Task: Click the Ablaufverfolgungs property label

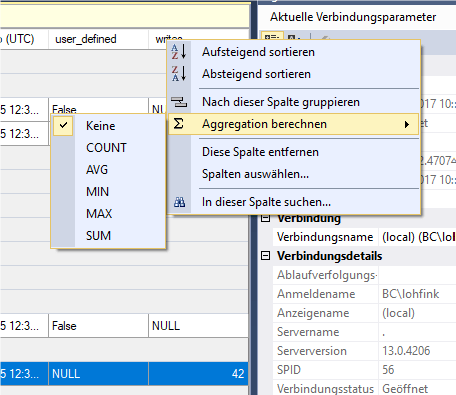Action: coord(327,275)
